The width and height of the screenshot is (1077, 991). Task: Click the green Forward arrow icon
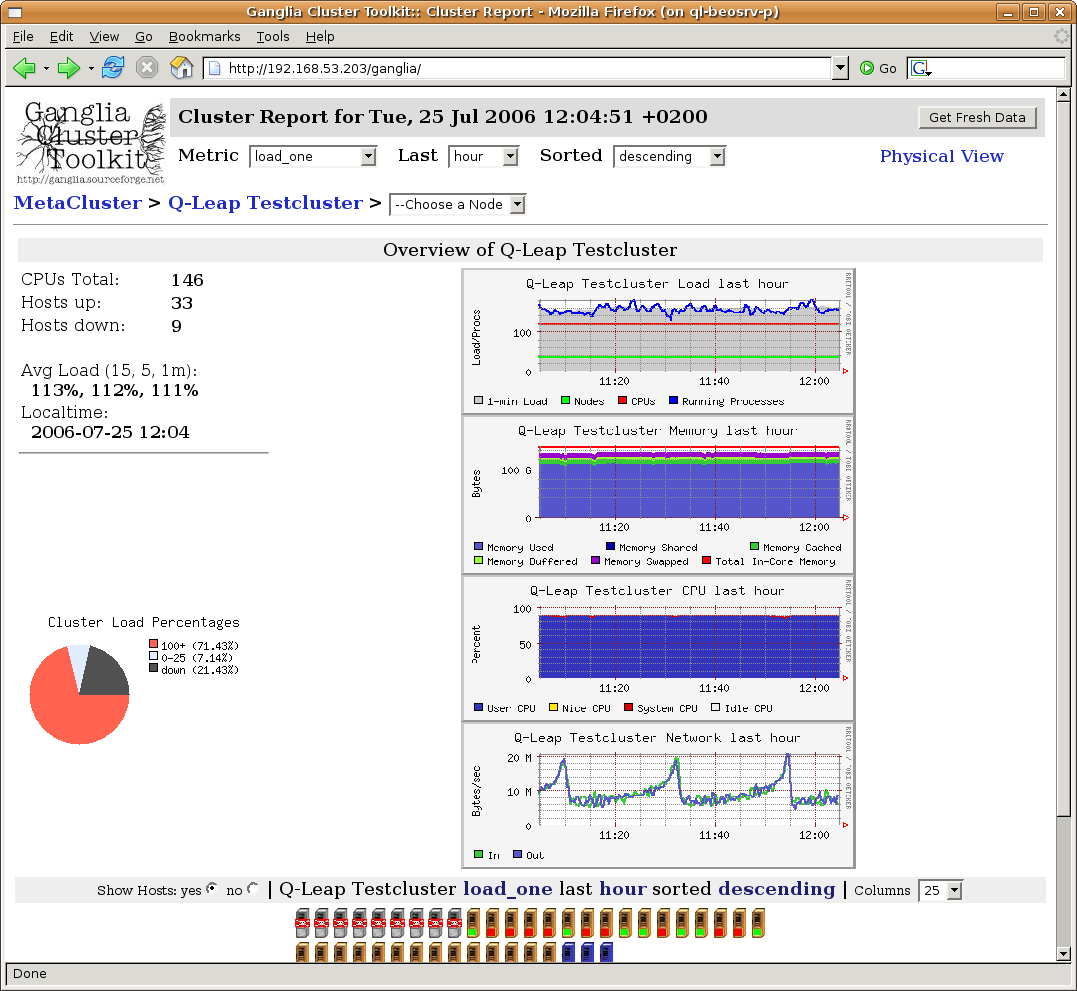(x=68, y=68)
